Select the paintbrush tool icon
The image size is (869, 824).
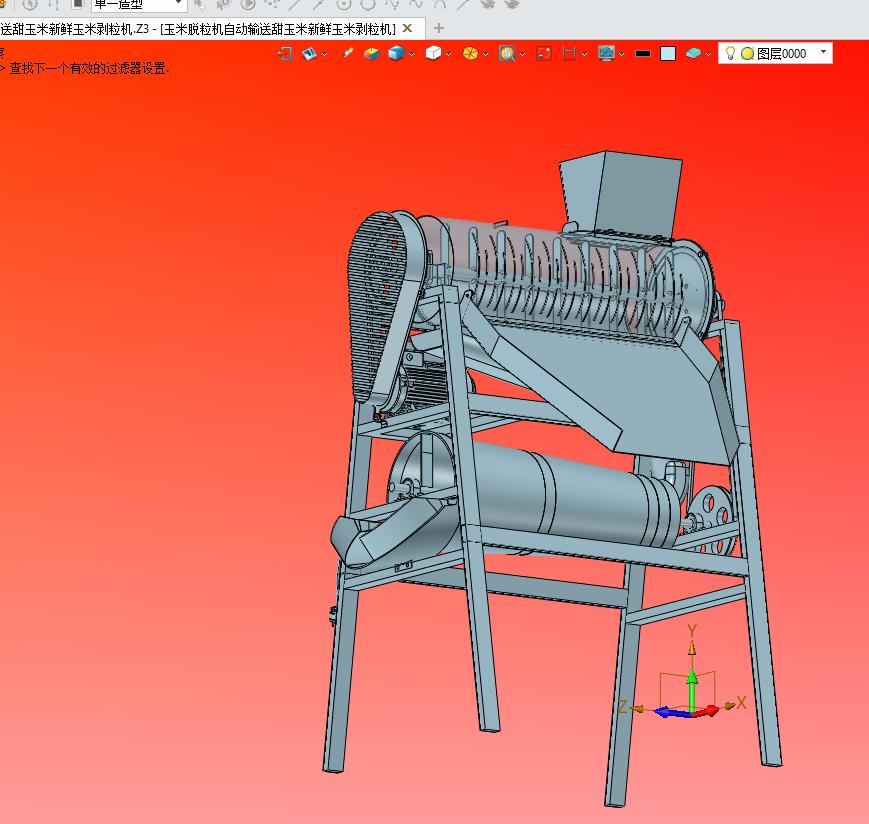click(x=348, y=53)
